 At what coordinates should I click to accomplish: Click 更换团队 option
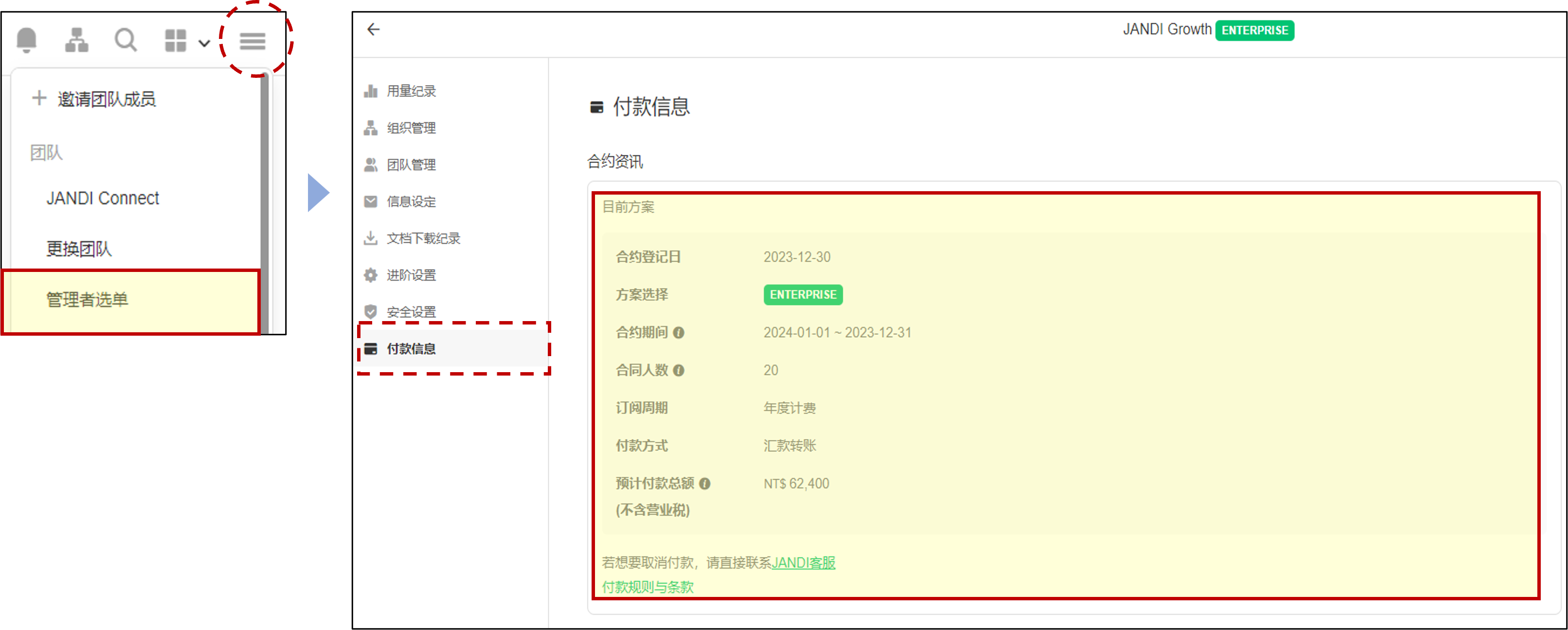(x=79, y=249)
